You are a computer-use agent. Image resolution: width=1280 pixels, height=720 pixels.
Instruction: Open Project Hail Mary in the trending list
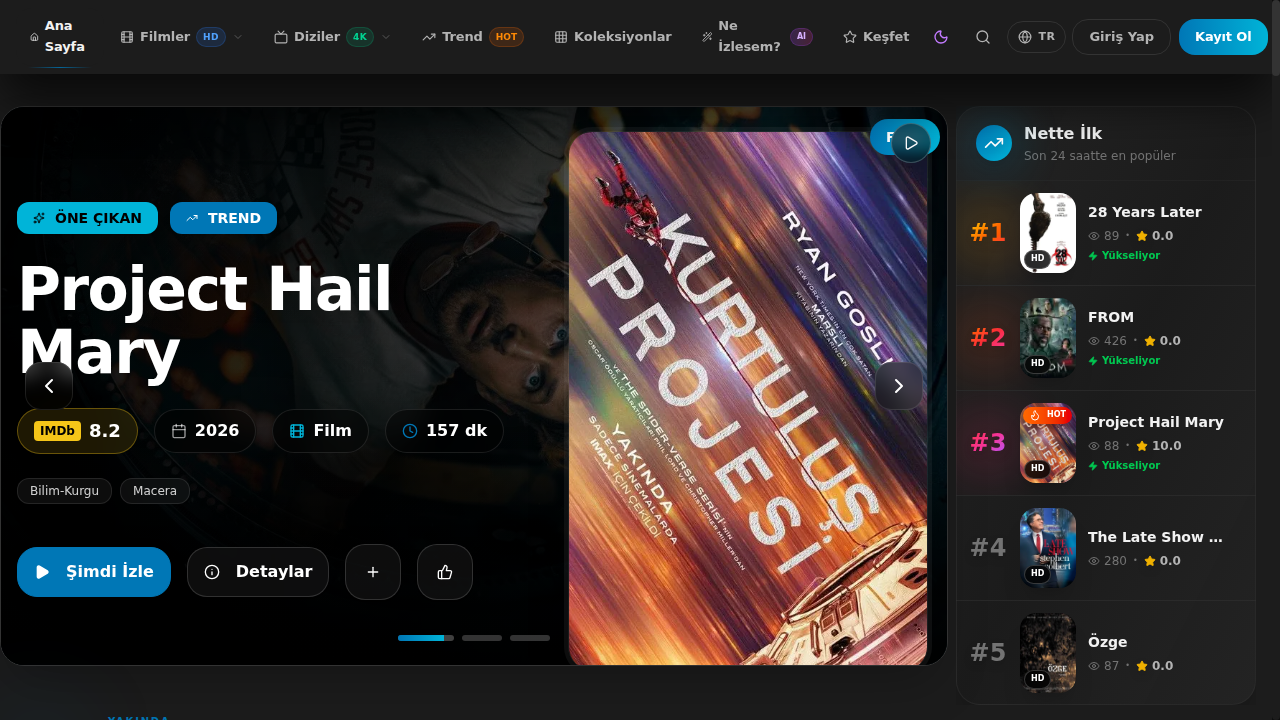coord(1156,422)
